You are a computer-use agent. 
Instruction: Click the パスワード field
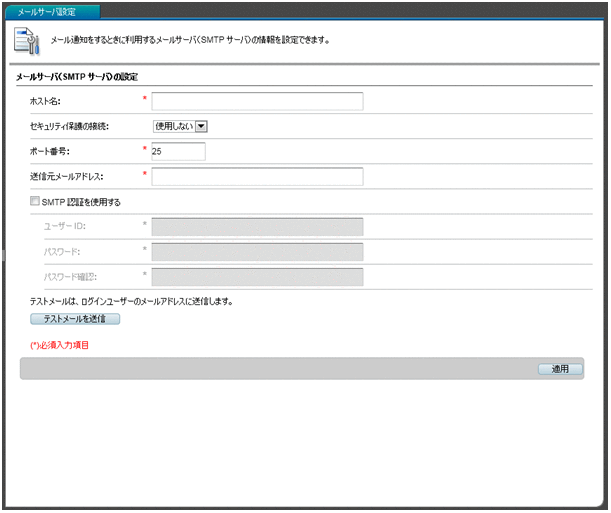257,252
